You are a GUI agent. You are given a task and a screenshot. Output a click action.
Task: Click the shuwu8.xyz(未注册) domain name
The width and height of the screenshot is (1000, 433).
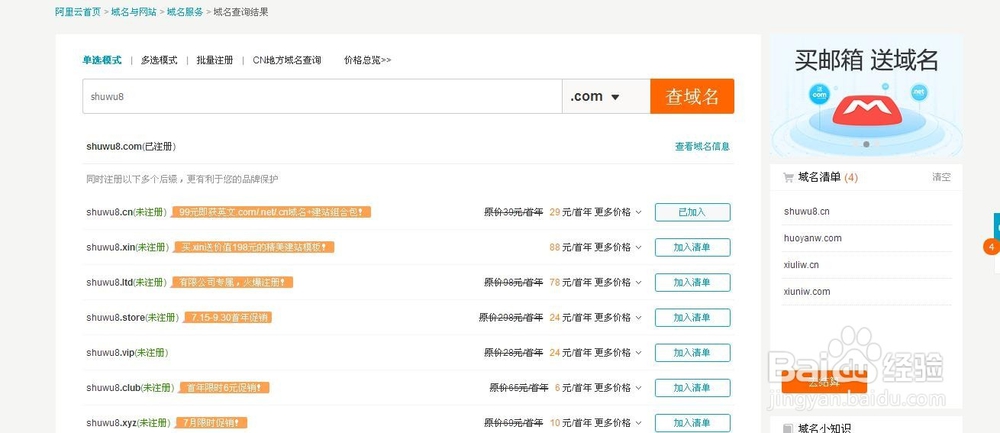128,423
